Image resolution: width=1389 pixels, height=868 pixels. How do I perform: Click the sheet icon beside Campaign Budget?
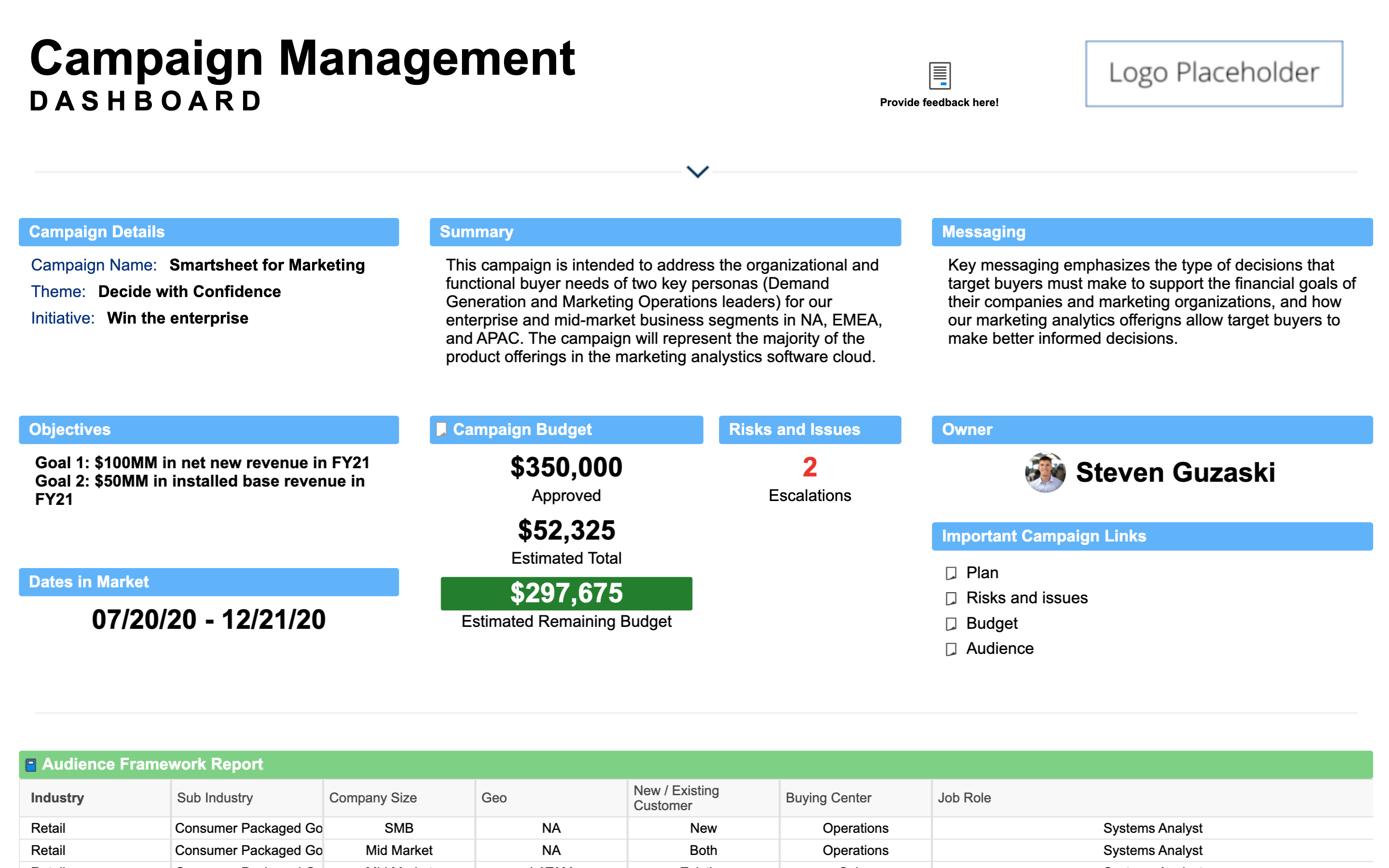coord(441,429)
